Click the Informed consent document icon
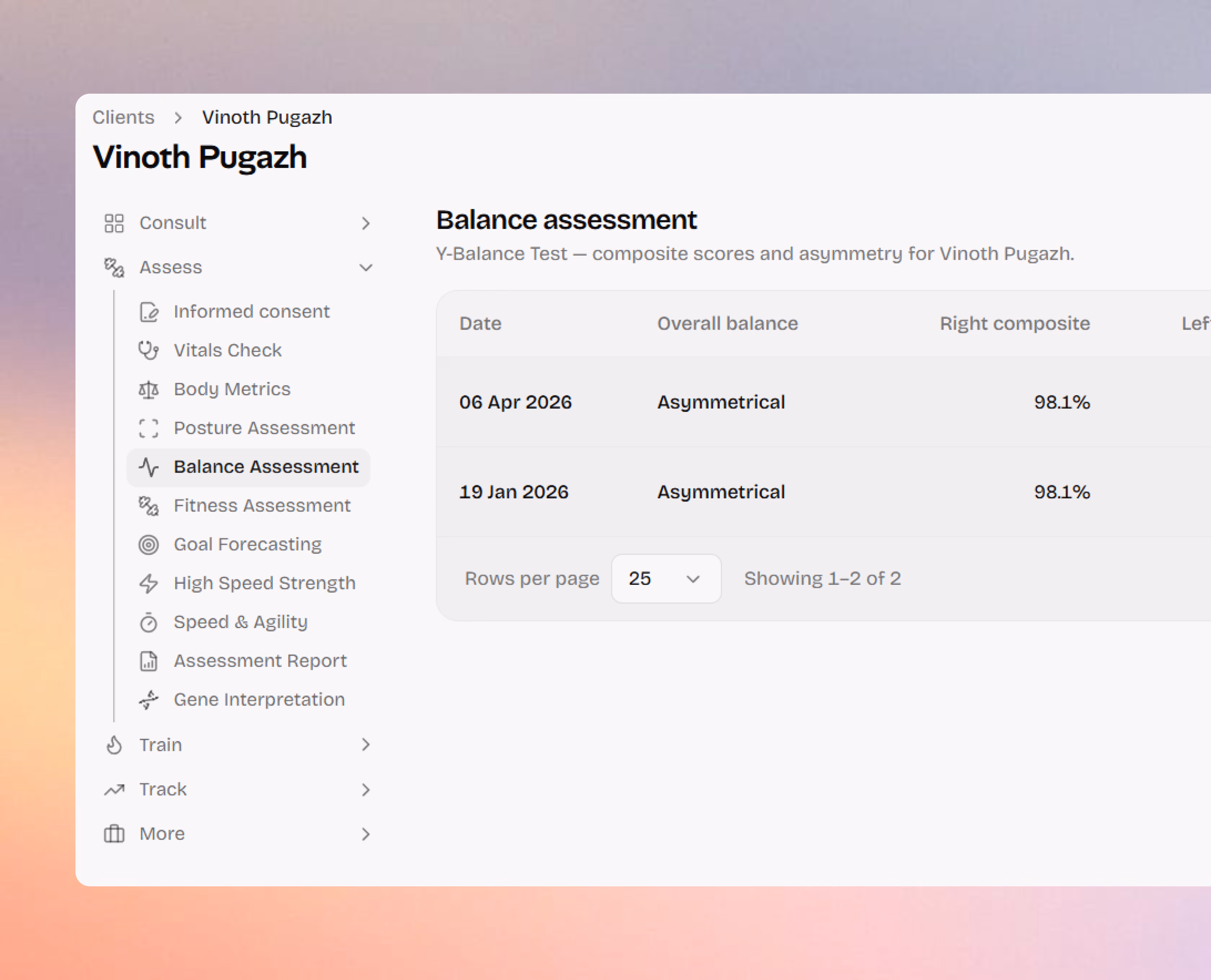 pos(148,312)
